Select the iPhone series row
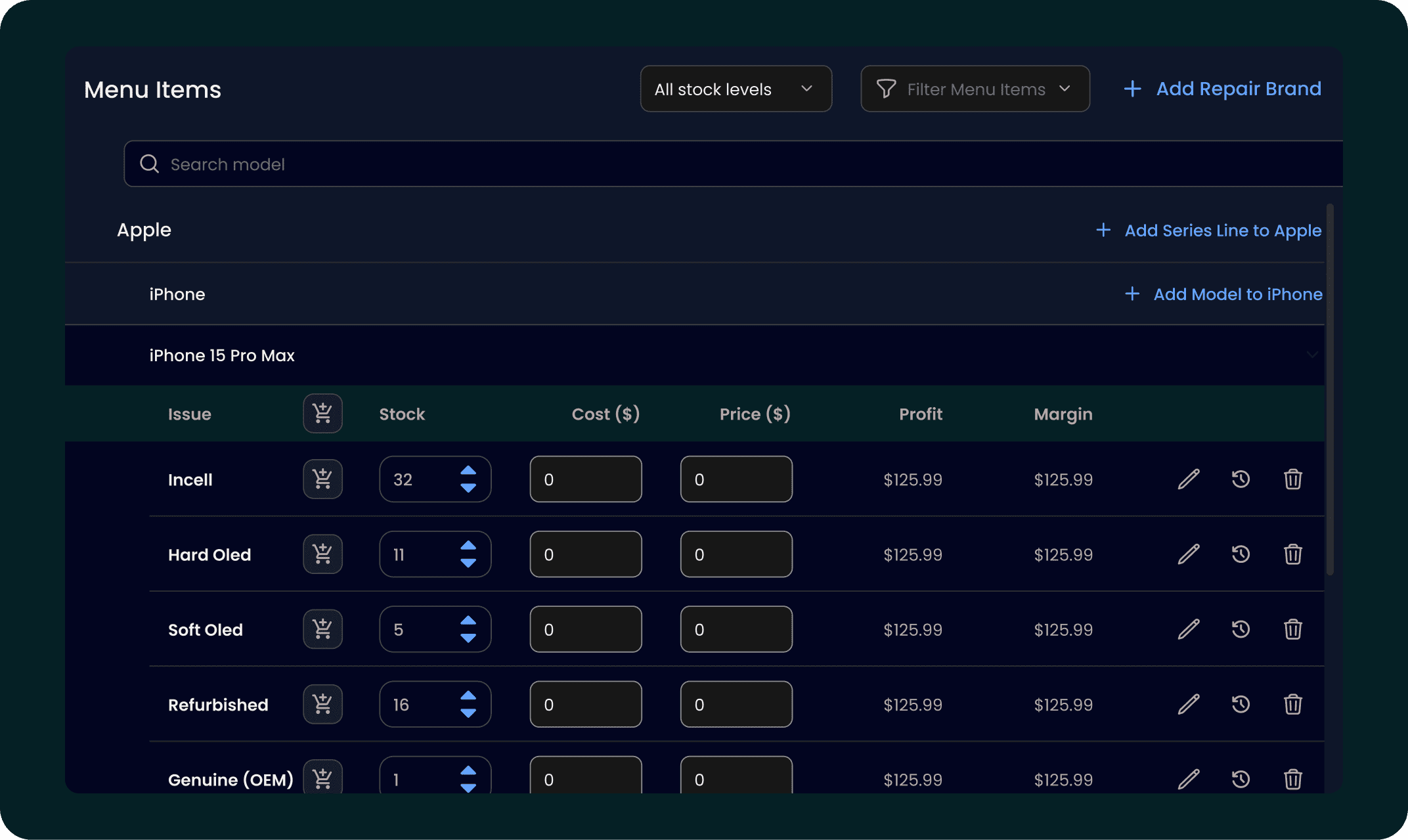The image size is (1408, 840). (x=177, y=294)
